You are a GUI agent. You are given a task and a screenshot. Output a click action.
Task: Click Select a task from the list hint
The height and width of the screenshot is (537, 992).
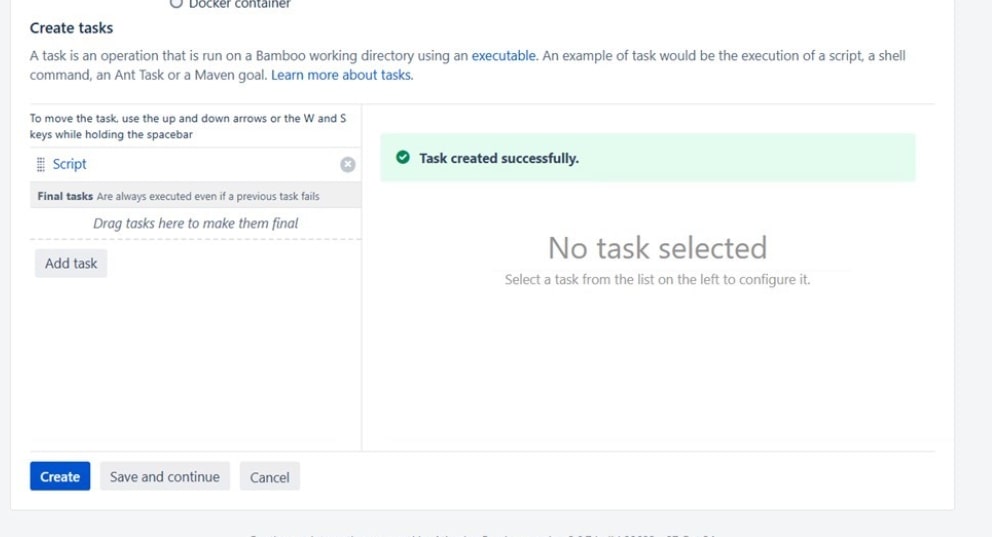657,280
